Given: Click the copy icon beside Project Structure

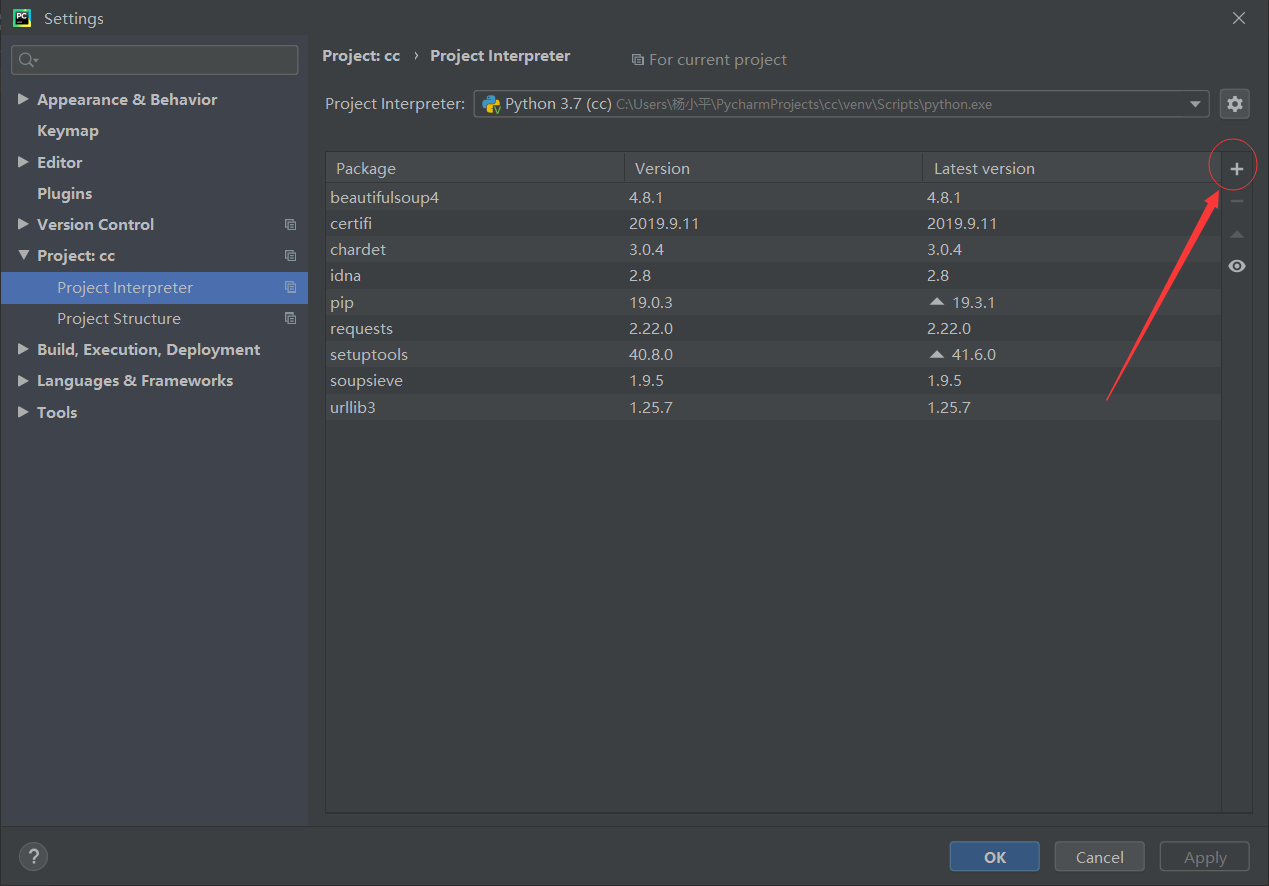Looking at the screenshot, I should point(290,318).
